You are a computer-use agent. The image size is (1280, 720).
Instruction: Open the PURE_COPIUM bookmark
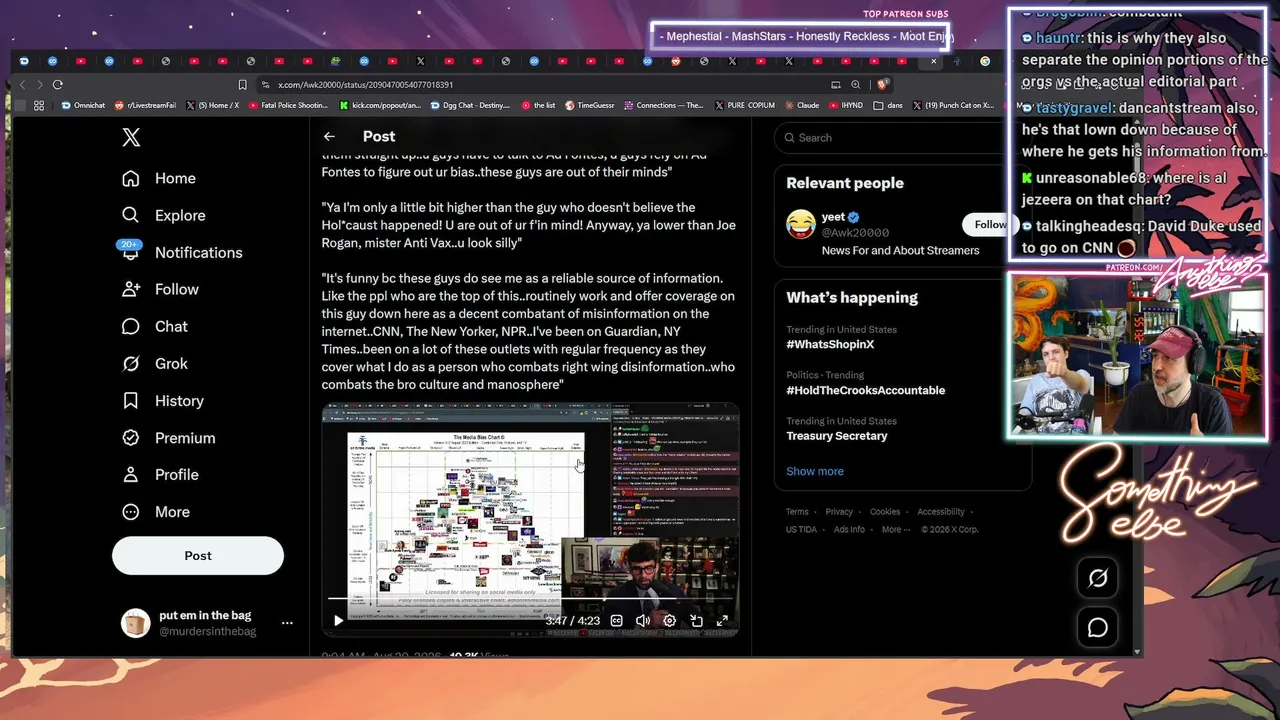click(x=744, y=105)
